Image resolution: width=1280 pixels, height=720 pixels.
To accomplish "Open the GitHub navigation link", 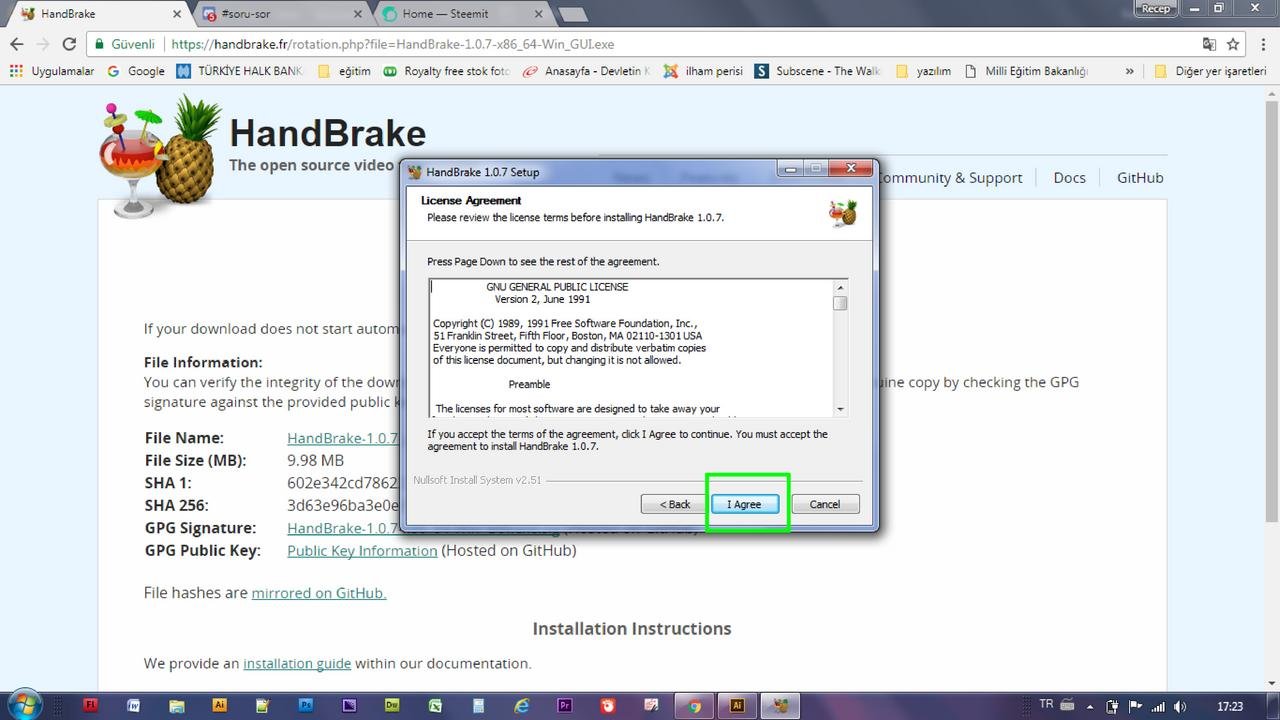I will coord(1140,177).
